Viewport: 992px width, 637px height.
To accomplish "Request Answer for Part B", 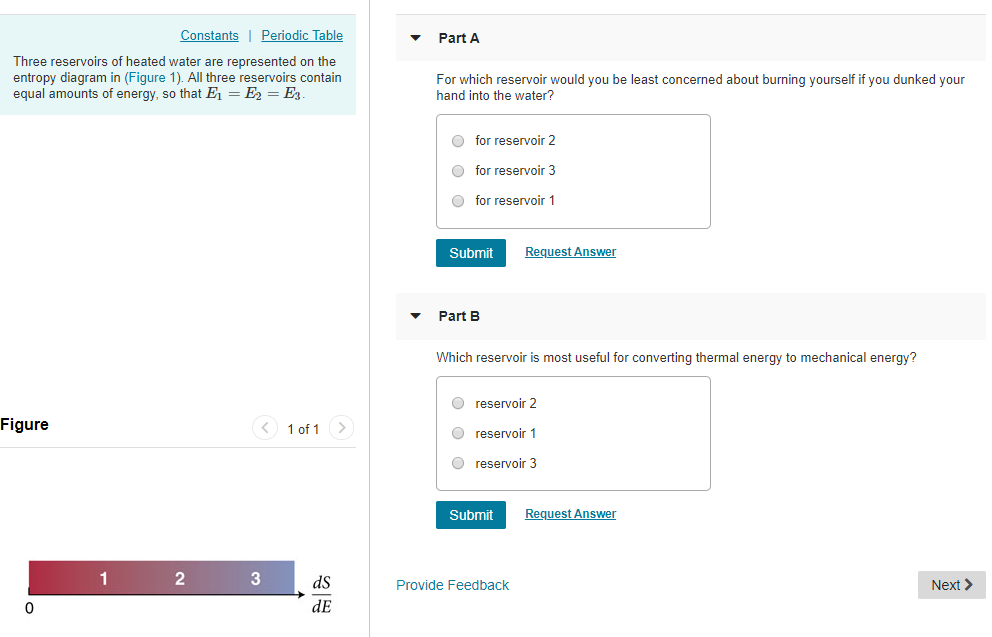I will click(570, 513).
